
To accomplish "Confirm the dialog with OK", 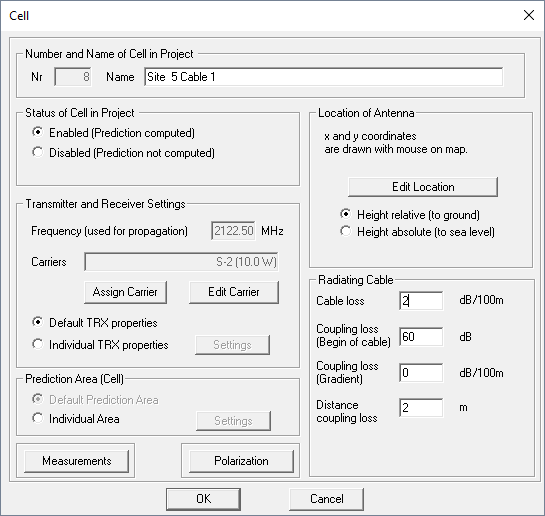I will point(203,499).
